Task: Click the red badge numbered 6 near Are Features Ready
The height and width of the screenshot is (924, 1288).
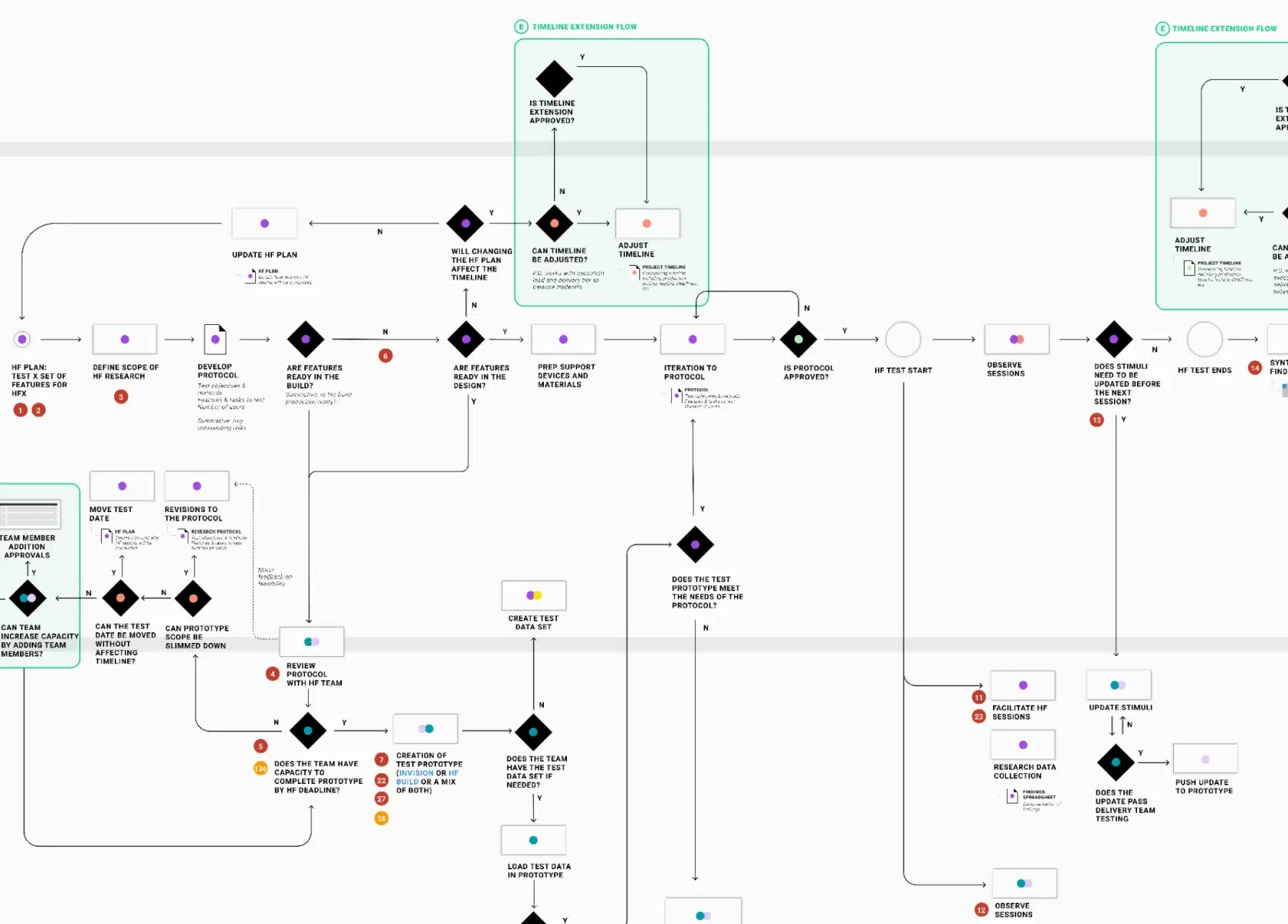Action: click(x=385, y=356)
